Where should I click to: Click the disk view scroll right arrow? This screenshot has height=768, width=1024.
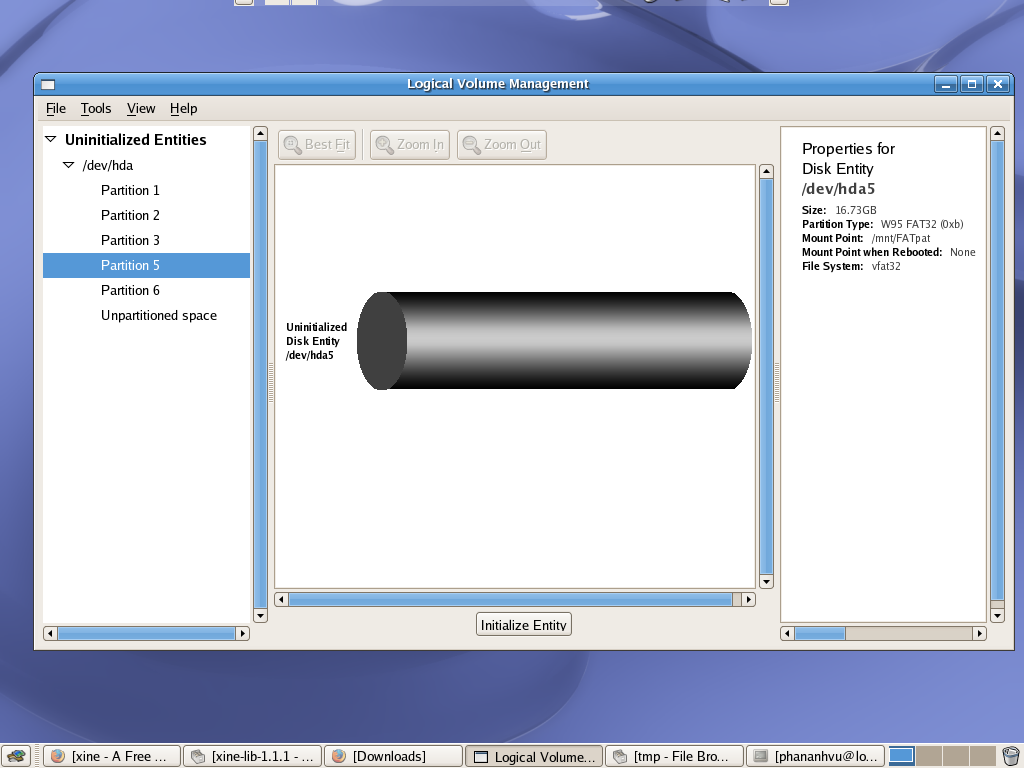click(x=748, y=599)
